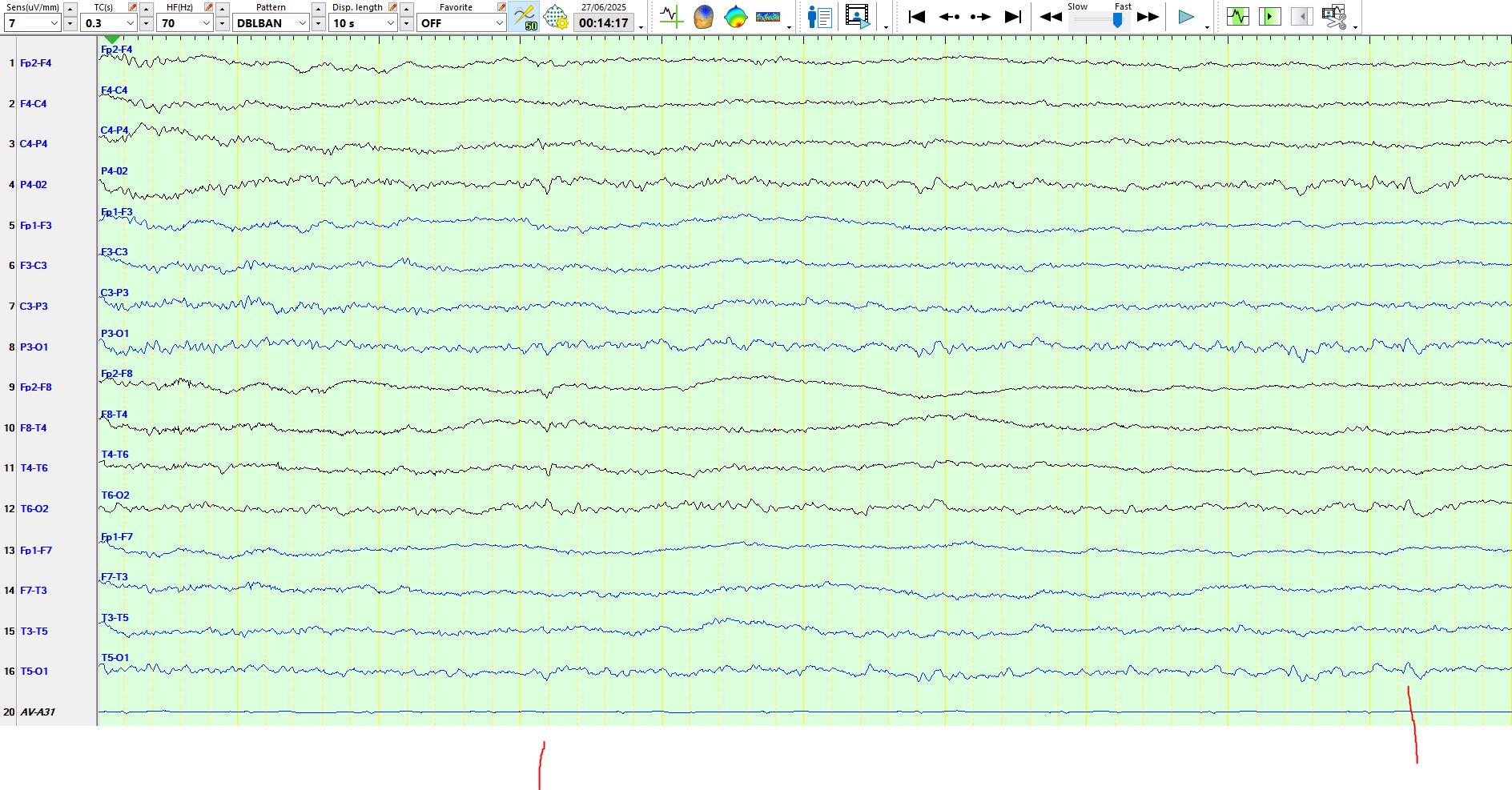Click the green waveform display icon

1237,16
